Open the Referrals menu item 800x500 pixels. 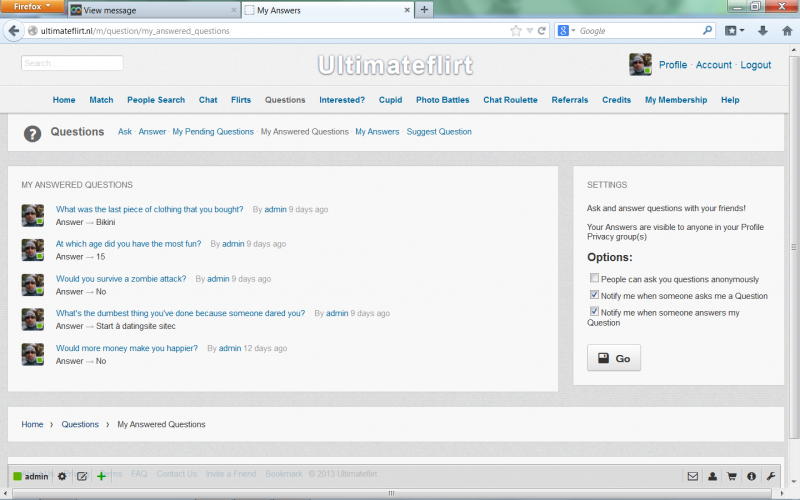coord(570,100)
